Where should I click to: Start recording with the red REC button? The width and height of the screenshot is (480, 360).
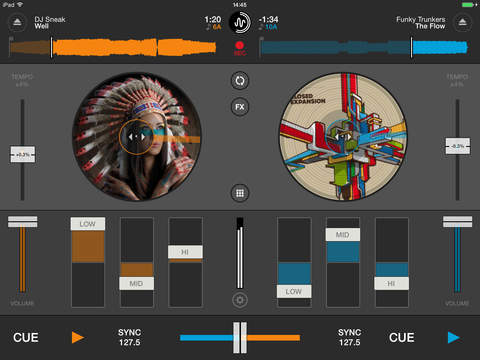click(x=240, y=49)
